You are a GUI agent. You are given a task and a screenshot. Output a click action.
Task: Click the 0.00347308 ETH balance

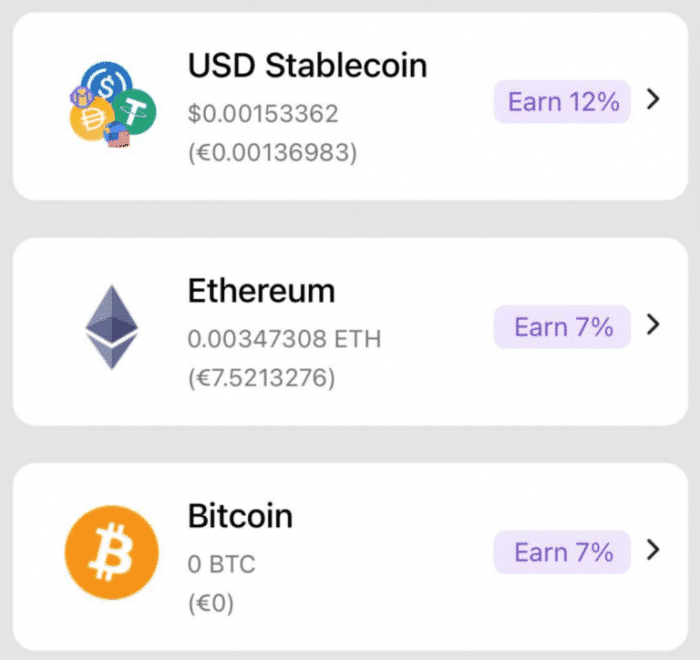click(284, 338)
